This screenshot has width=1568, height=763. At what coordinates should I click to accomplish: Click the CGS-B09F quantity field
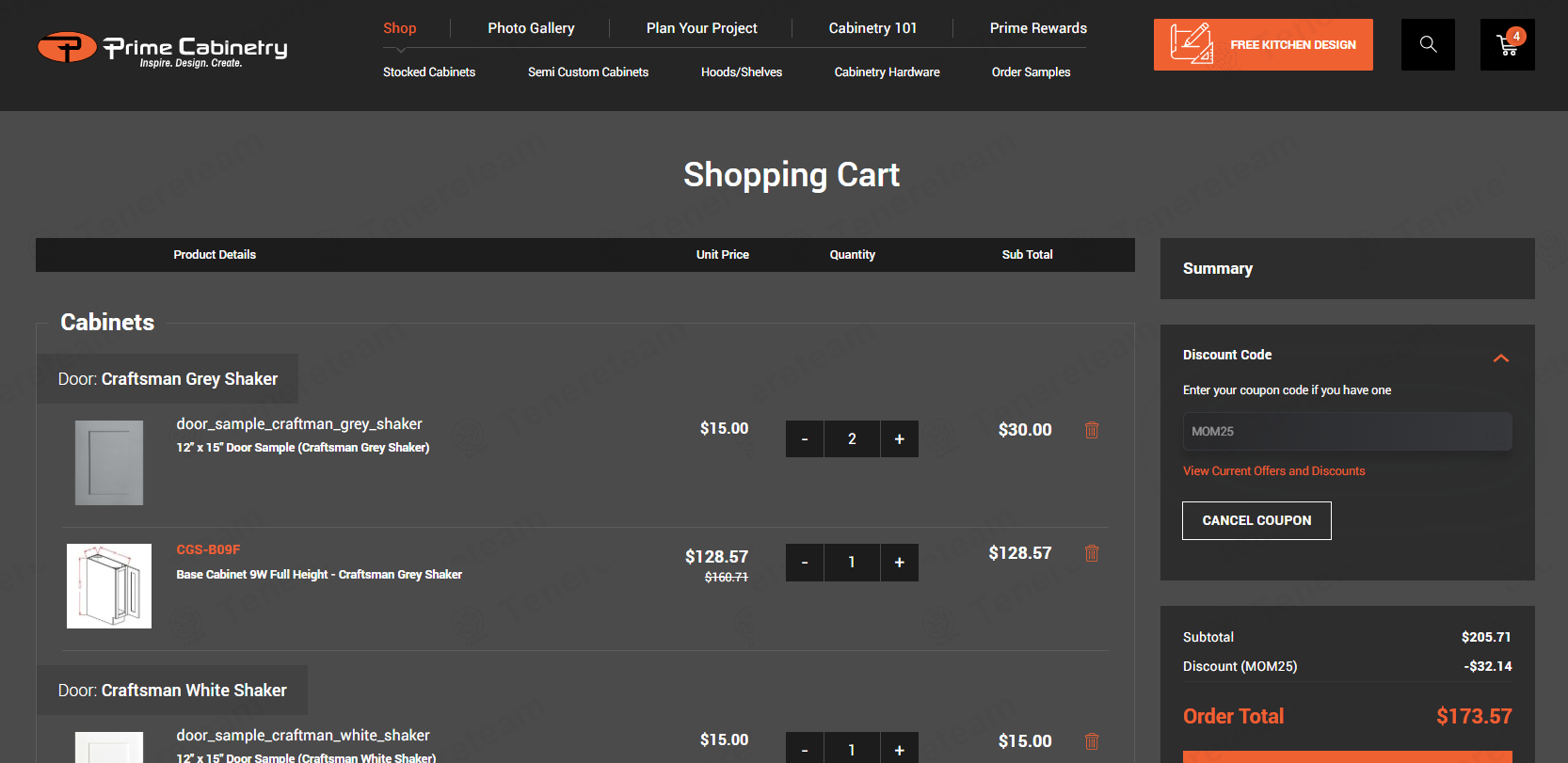pos(852,563)
